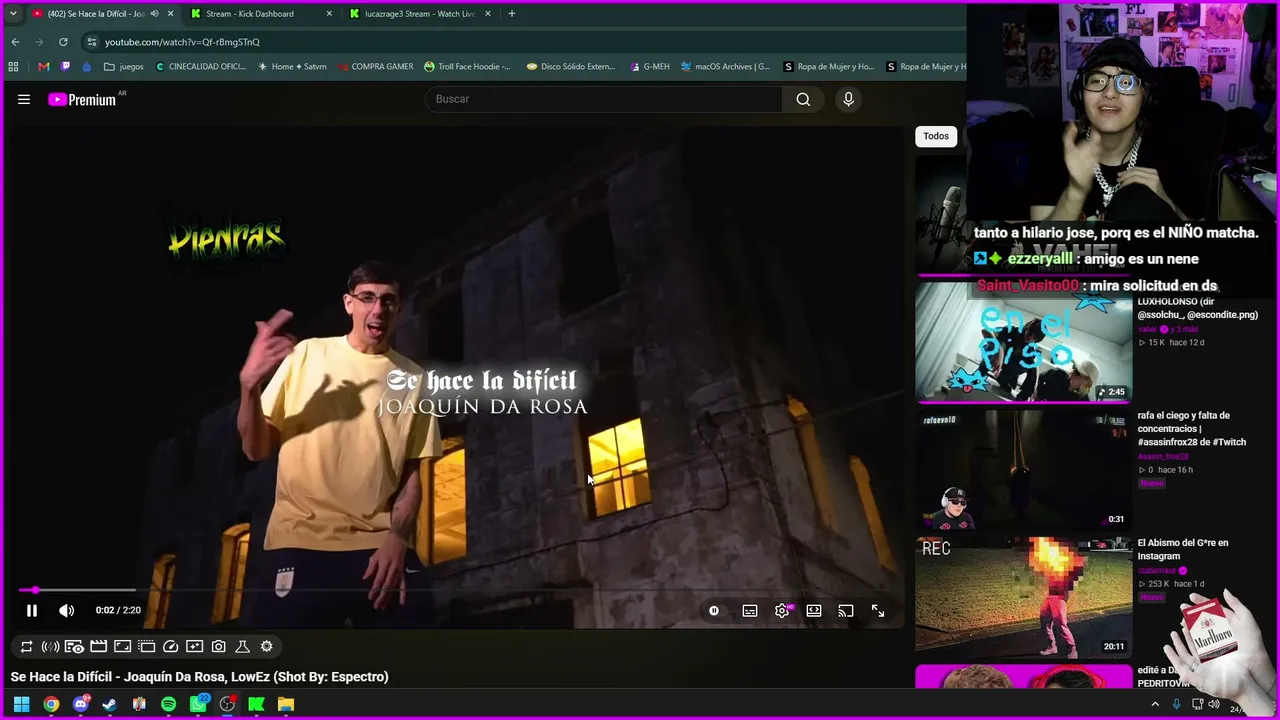Cast the video to a device
The image size is (1280, 720).
pos(846,610)
